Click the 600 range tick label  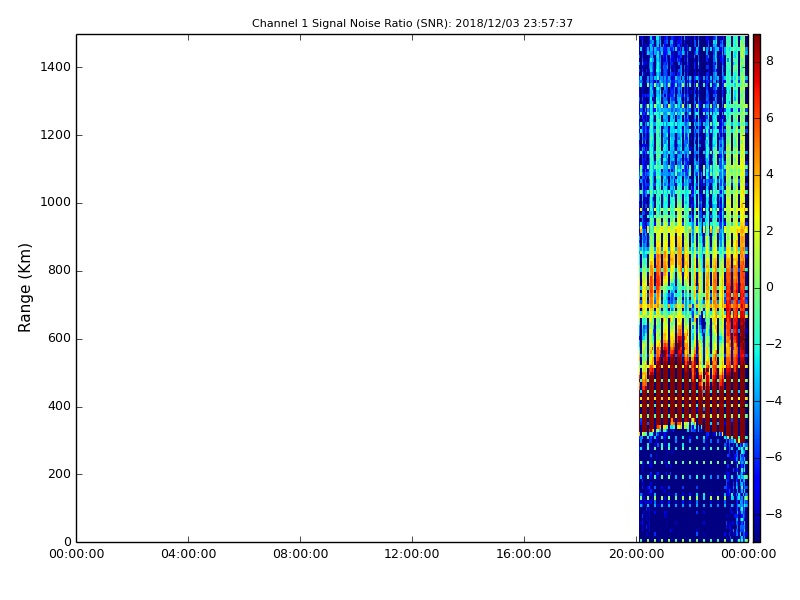point(59,338)
